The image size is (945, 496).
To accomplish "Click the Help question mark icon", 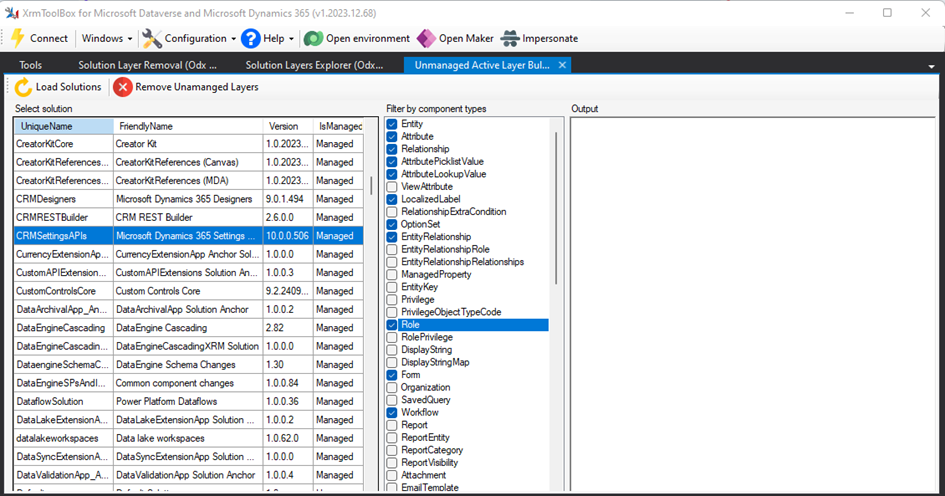I will click(250, 39).
